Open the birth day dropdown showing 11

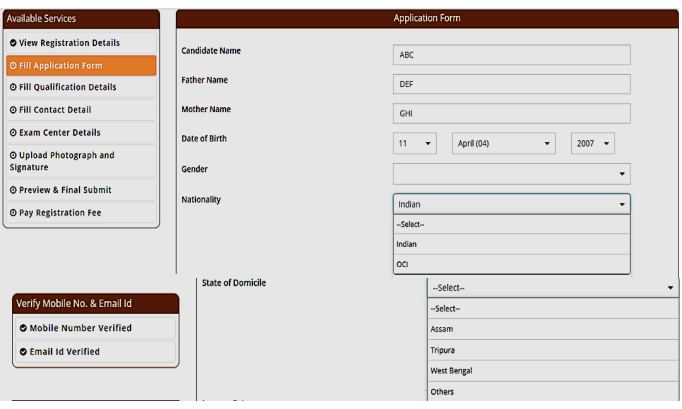coord(414,144)
